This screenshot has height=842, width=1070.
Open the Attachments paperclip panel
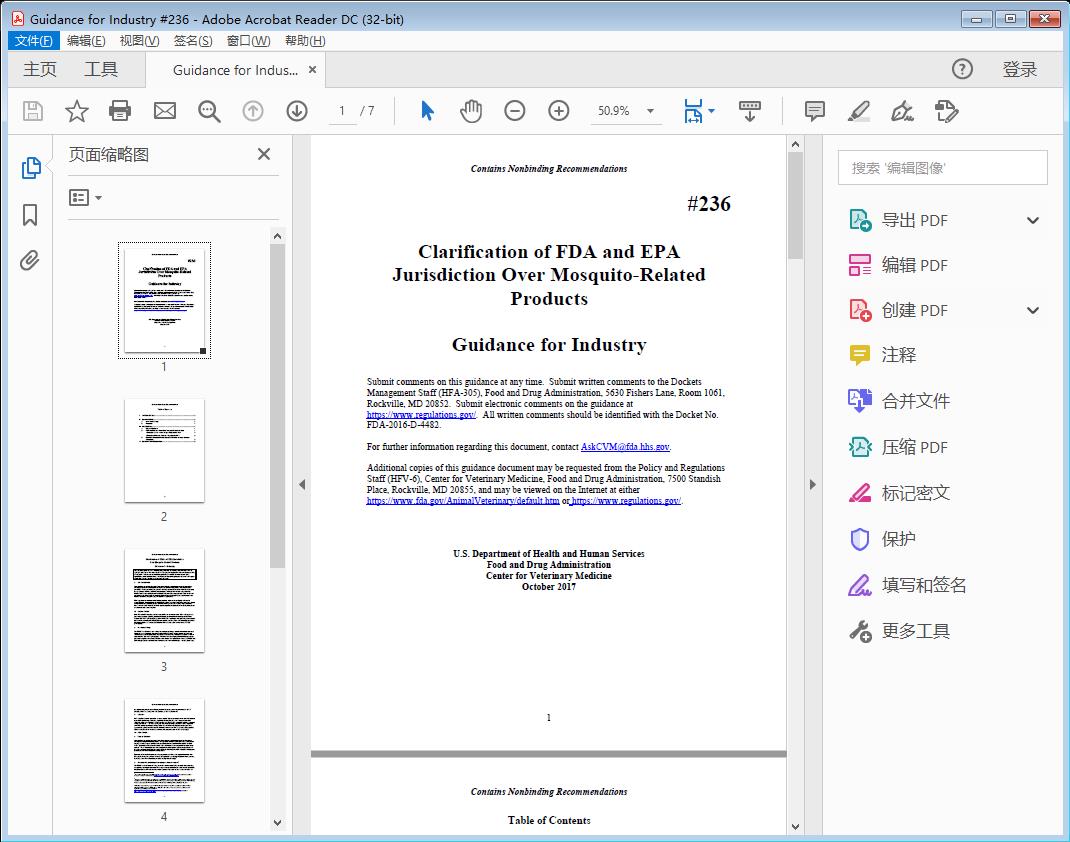tap(30, 260)
